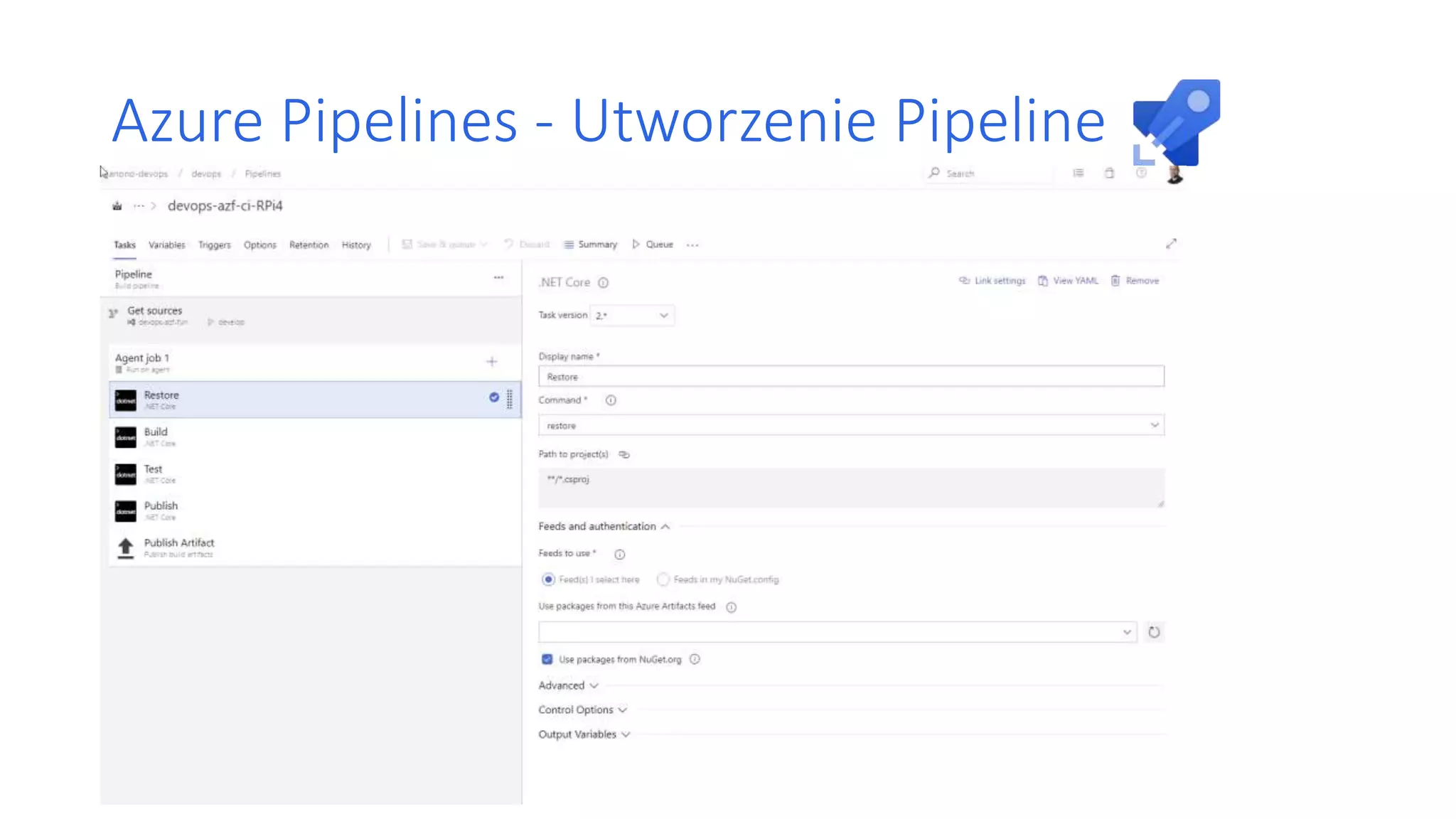The width and height of the screenshot is (1456, 819).
Task: Switch to the History tab
Action: point(356,245)
